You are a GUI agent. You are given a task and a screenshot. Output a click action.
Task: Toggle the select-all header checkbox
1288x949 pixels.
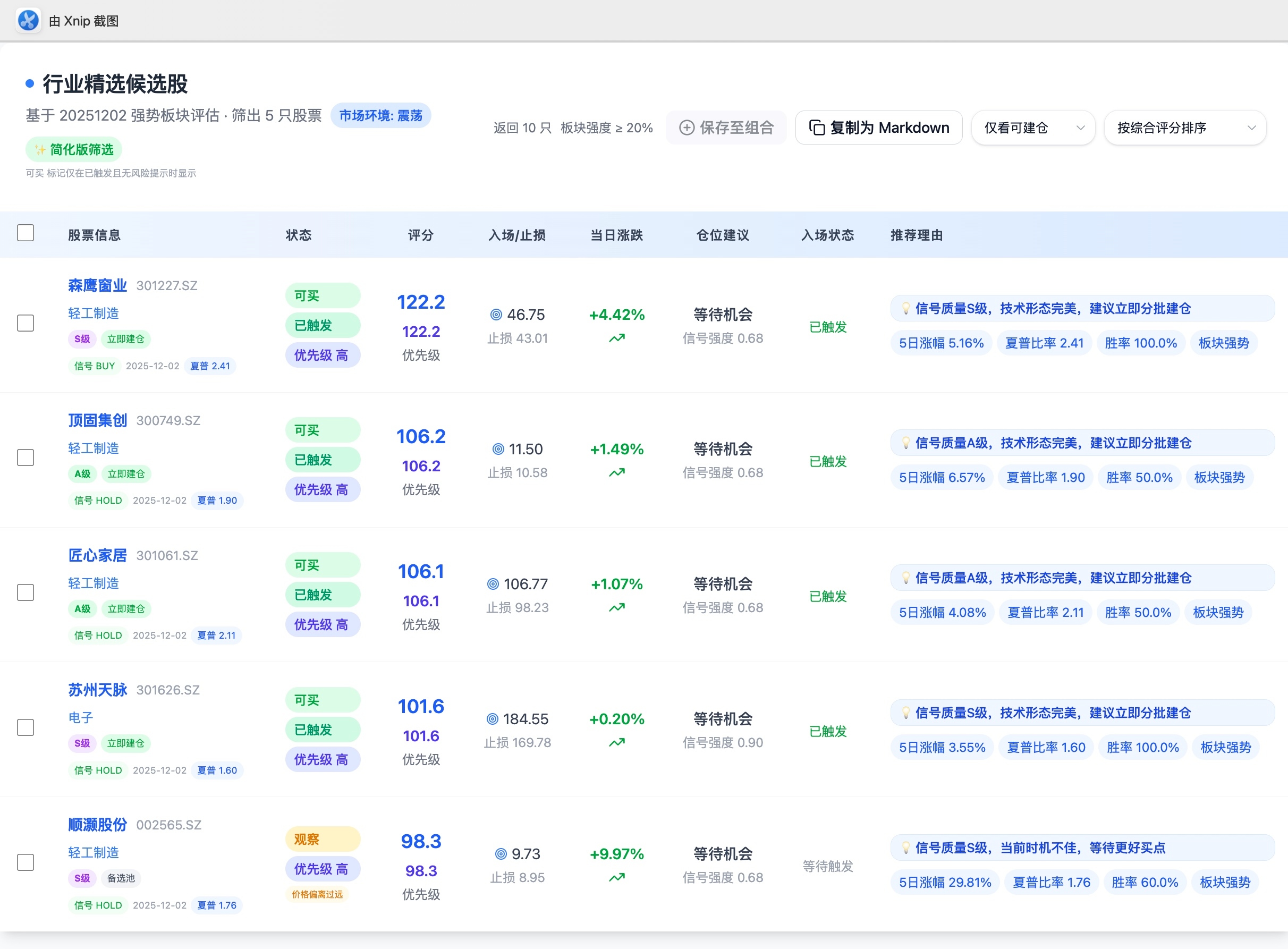[x=26, y=233]
